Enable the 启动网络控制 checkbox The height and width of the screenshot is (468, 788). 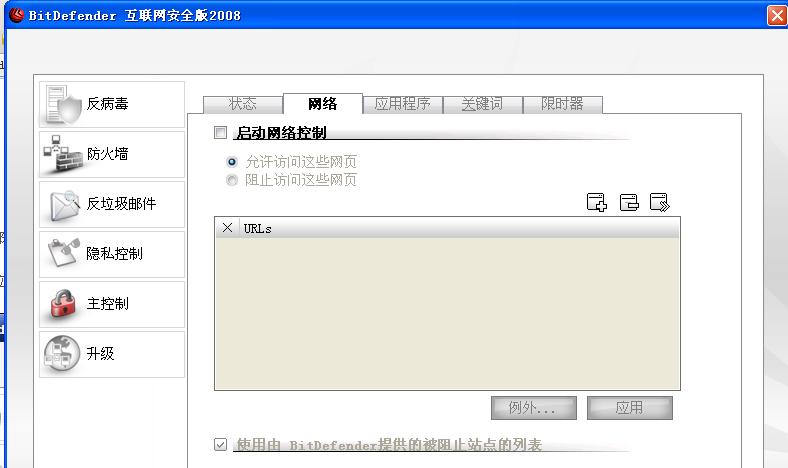(220, 132)
